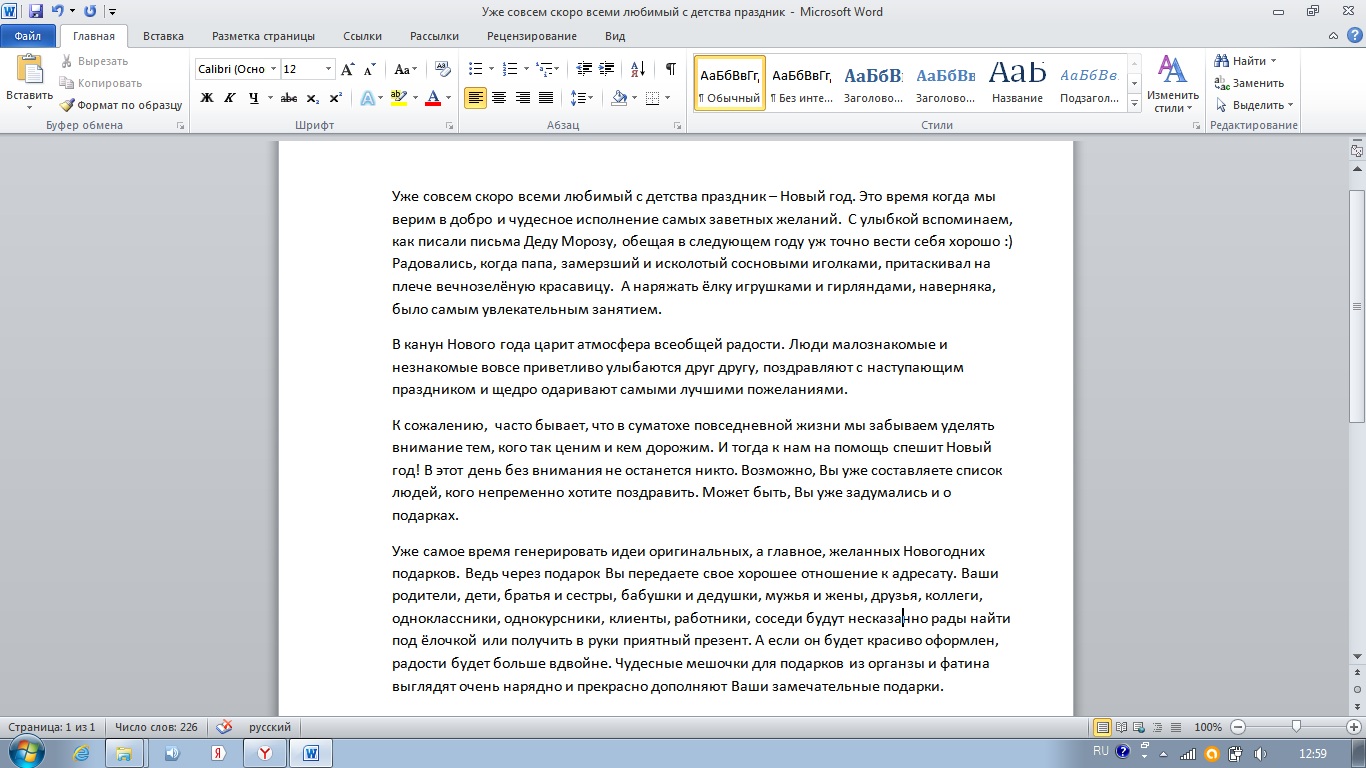Toggle bold Ж formatting
The height and width of the screenshot is (768, 1366).
[x=207, y=98]
